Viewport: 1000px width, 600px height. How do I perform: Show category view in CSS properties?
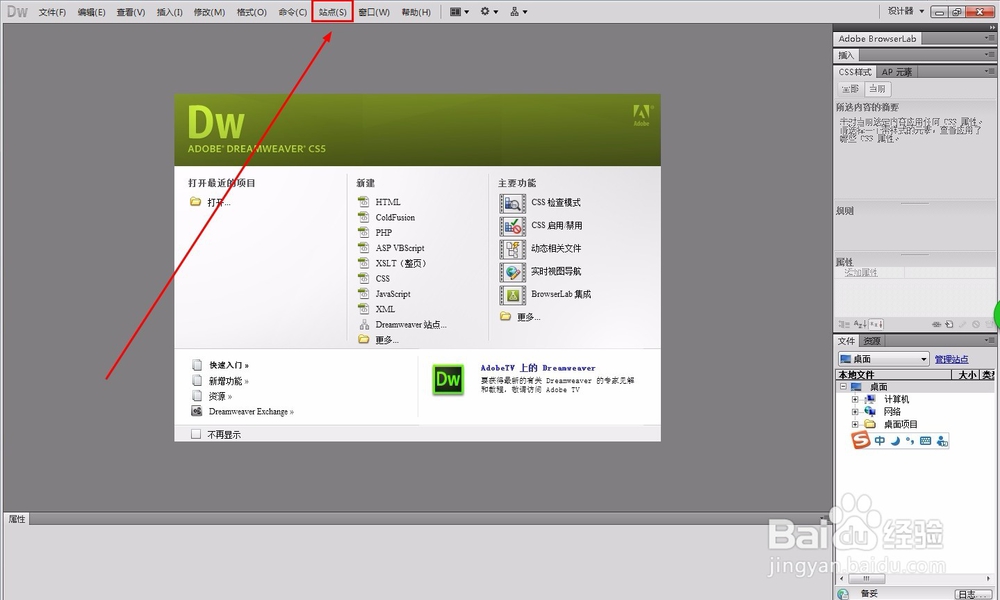click(x=844, y=325)
